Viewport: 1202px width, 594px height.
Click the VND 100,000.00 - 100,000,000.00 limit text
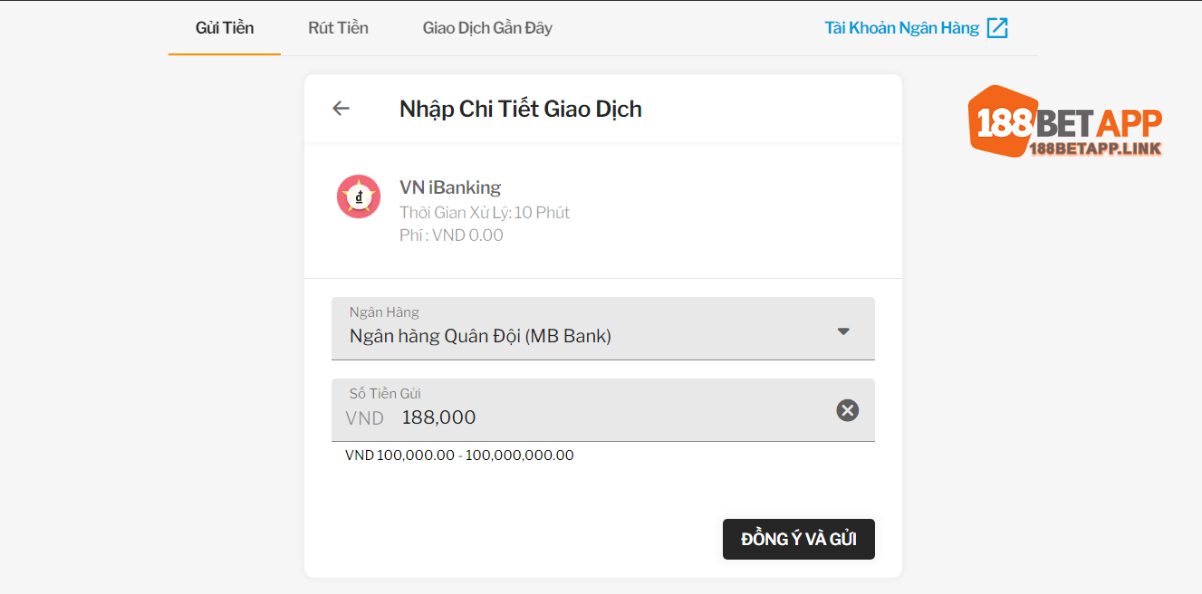pyautogui.click(x=459, y=455)
